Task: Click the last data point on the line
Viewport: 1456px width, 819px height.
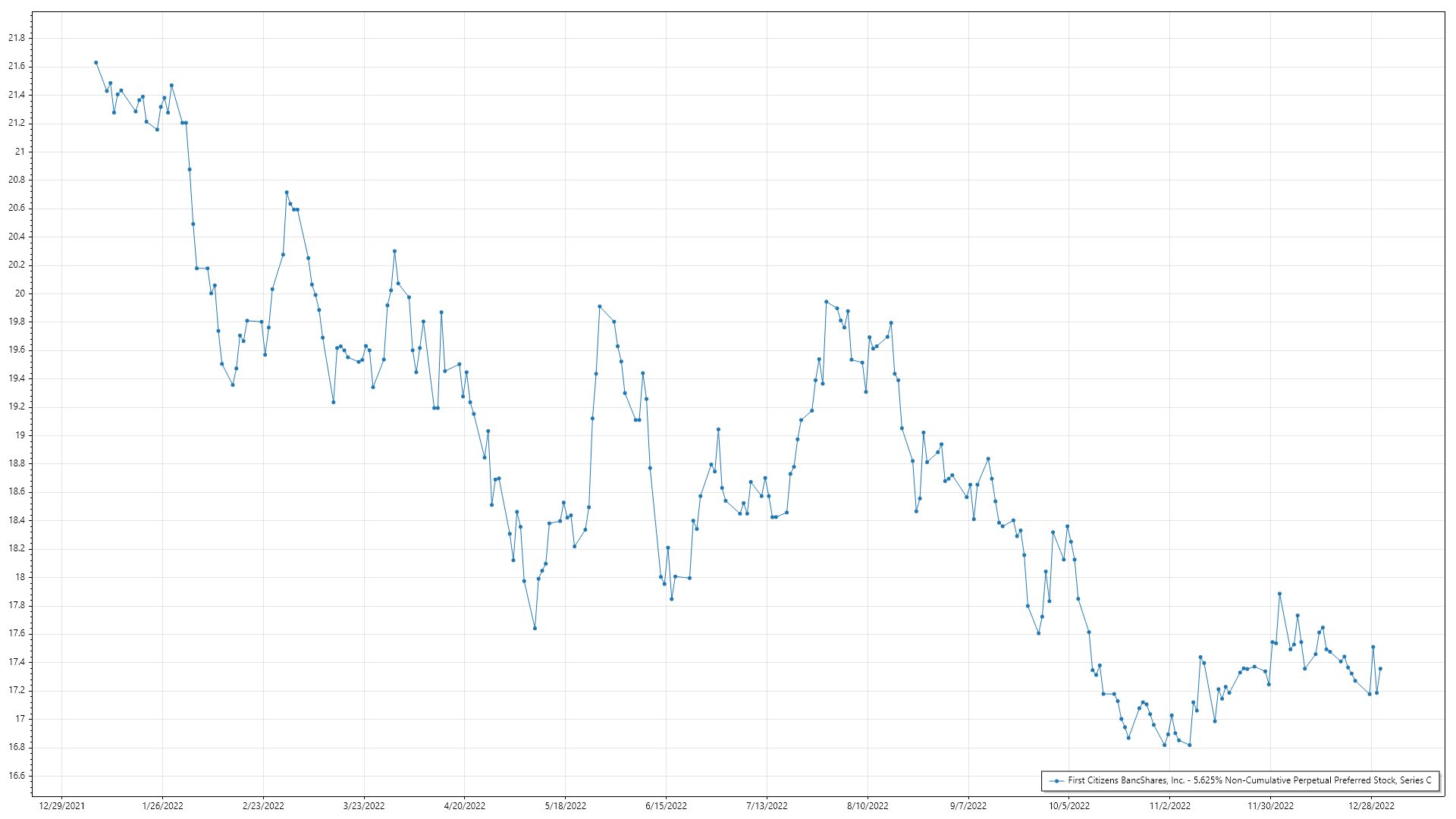Action: [1380, 669]
